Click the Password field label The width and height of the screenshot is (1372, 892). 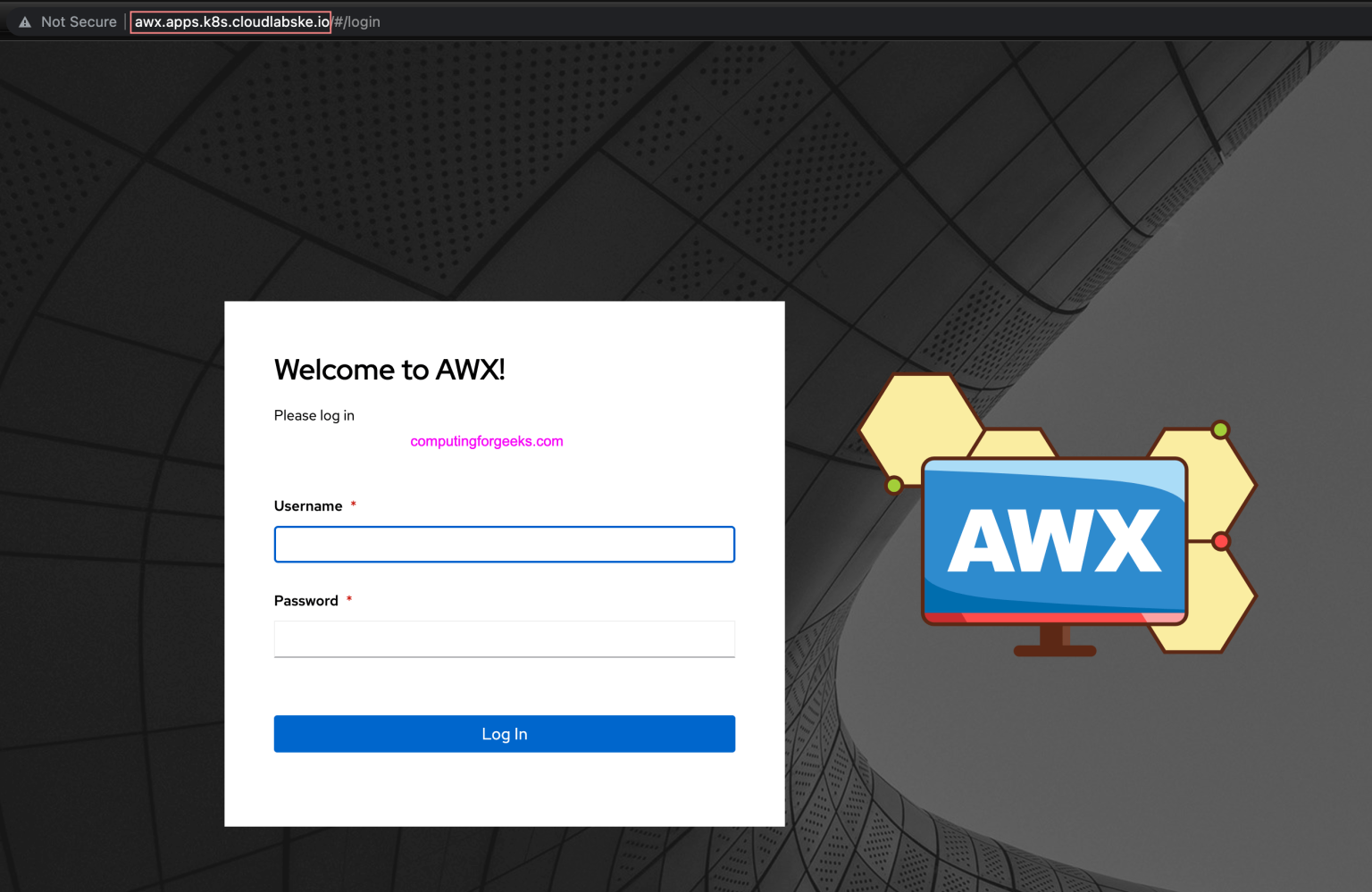point(305,600)
